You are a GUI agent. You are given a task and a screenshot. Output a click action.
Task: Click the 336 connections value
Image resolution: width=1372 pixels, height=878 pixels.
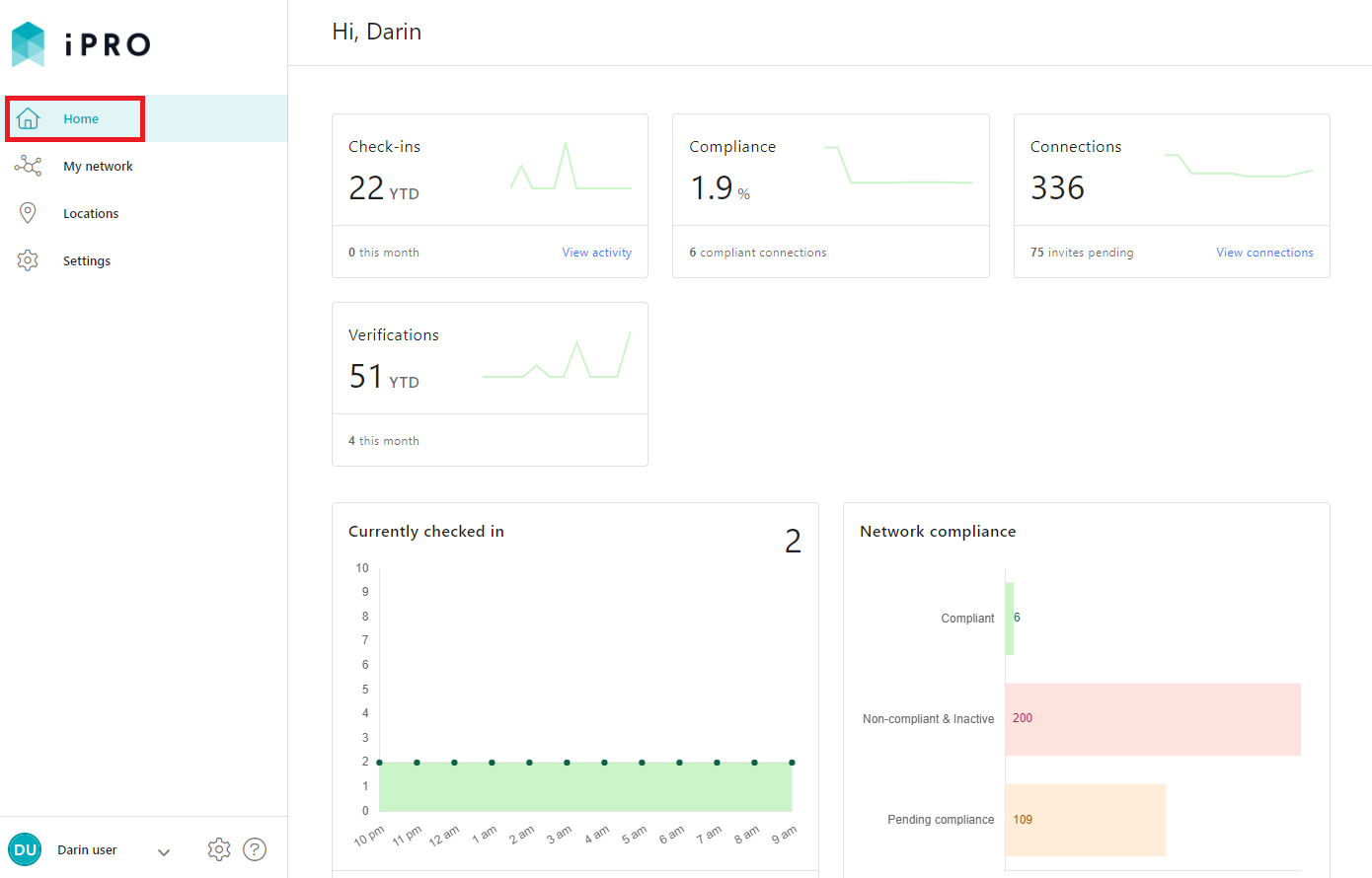click(x=1057, y=187)
